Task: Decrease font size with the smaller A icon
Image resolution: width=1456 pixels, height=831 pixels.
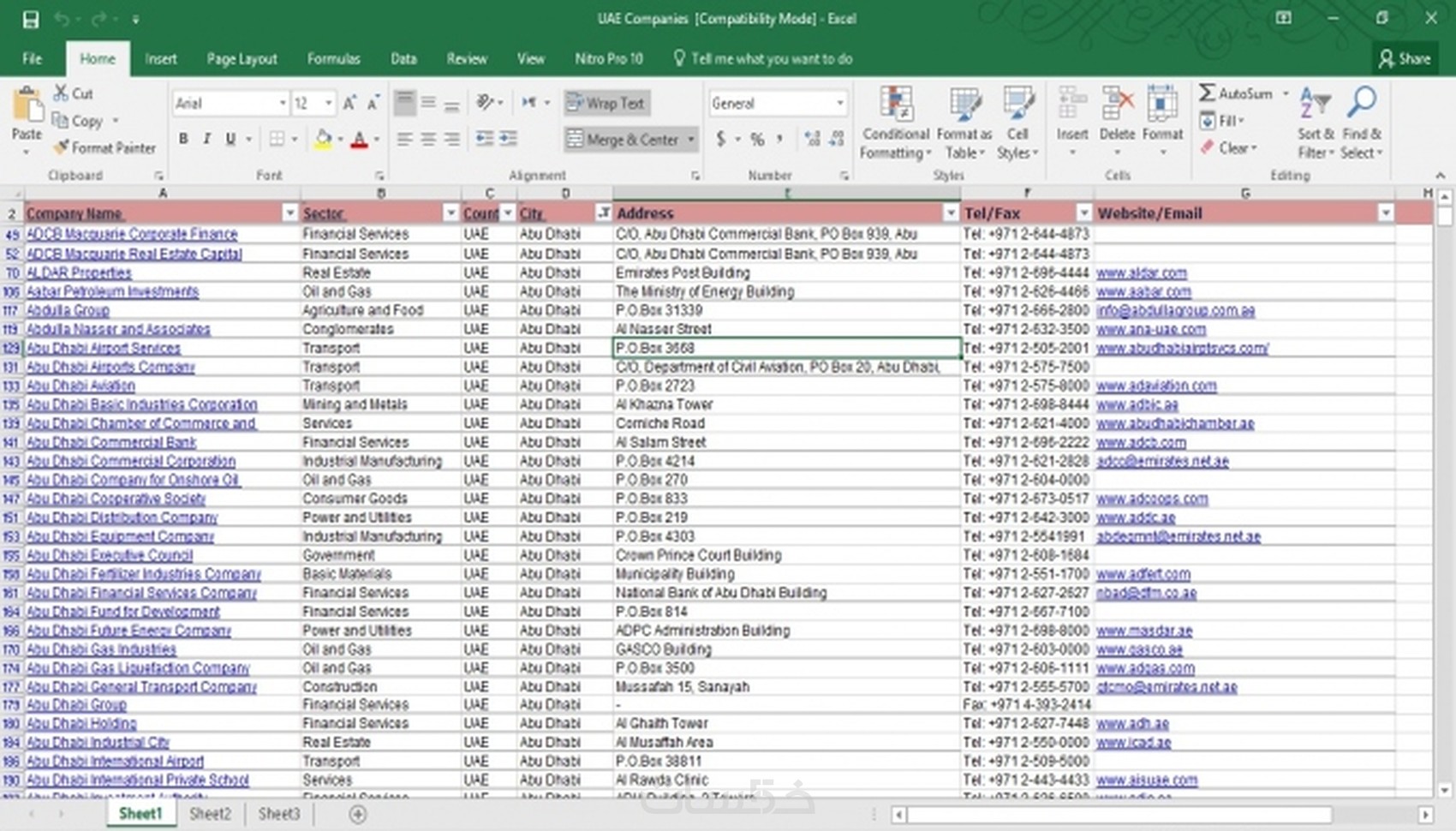Action: [373, 104]
